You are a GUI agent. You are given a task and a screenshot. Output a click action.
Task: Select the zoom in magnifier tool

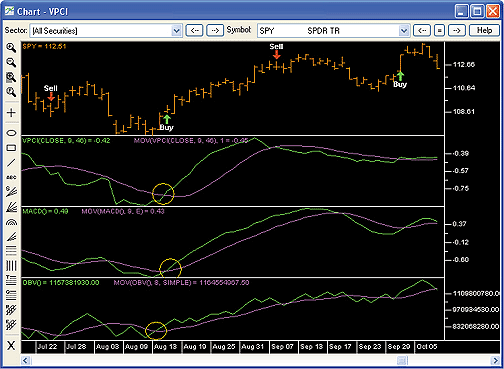coord(11,47)
